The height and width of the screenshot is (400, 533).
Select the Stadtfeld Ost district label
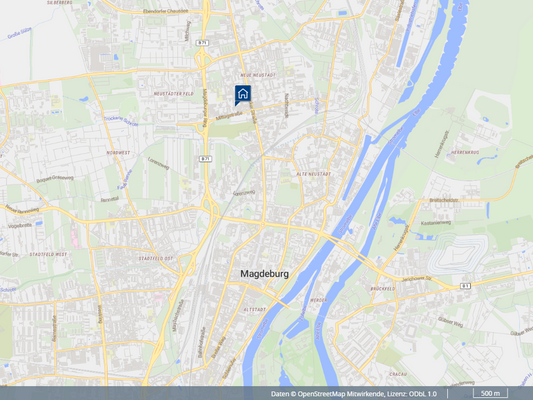(156, 259)
